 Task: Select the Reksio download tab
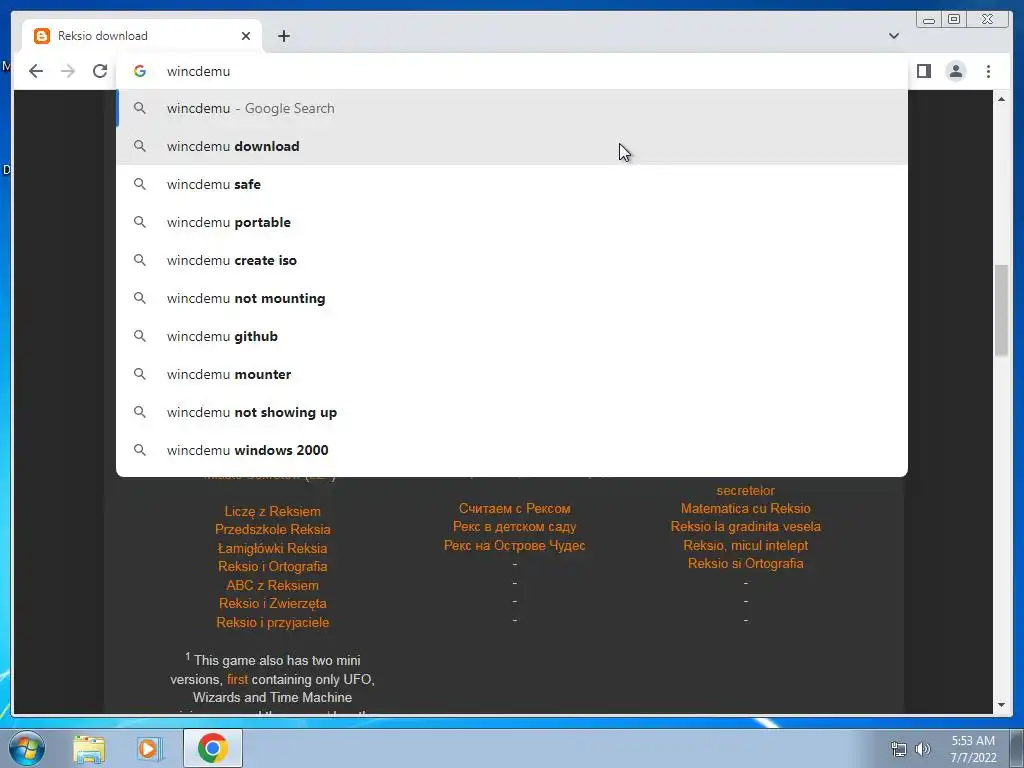click(142, 36)
